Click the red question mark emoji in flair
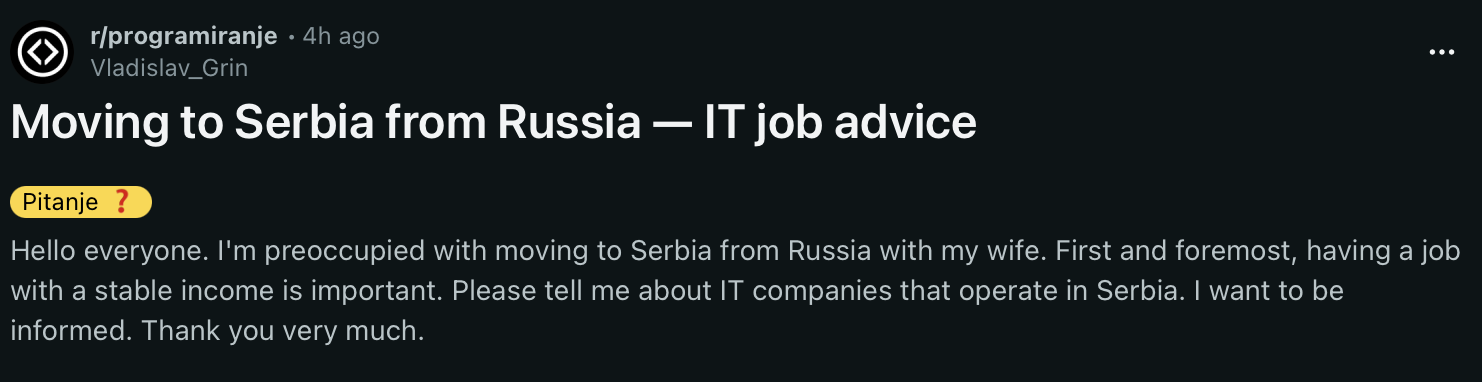The height and width of the screenshot is (382, 1482). [122, 202]
